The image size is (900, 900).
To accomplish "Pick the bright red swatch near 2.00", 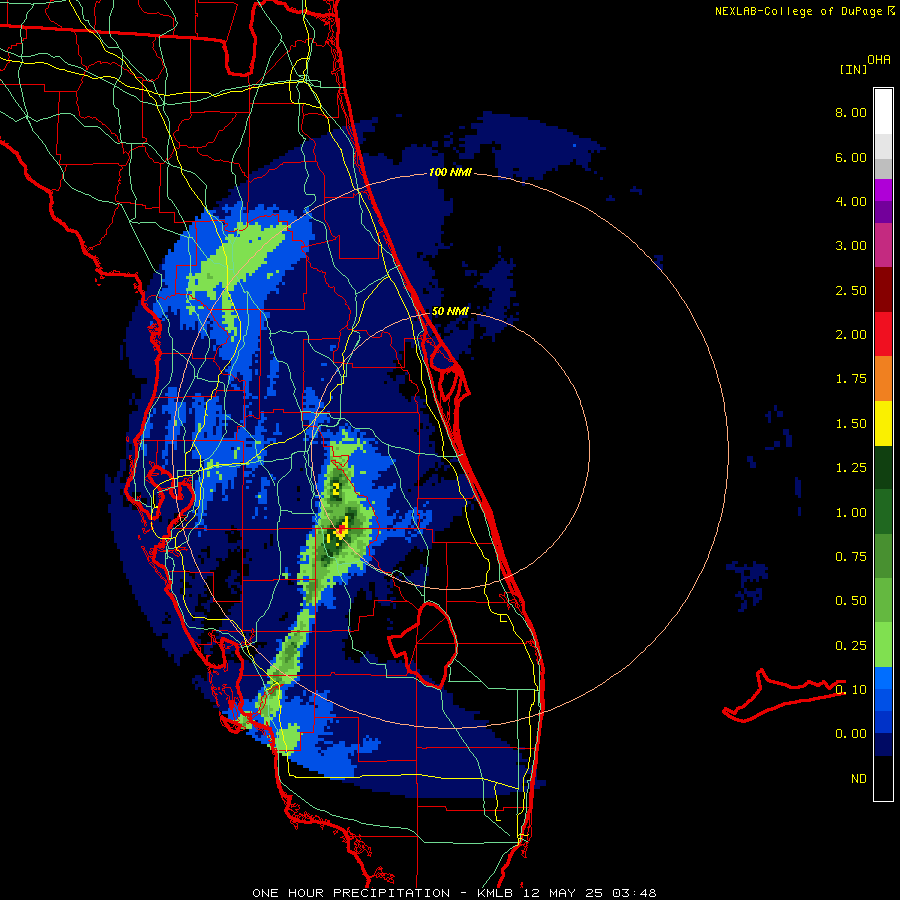I will [x=883, y=334].
